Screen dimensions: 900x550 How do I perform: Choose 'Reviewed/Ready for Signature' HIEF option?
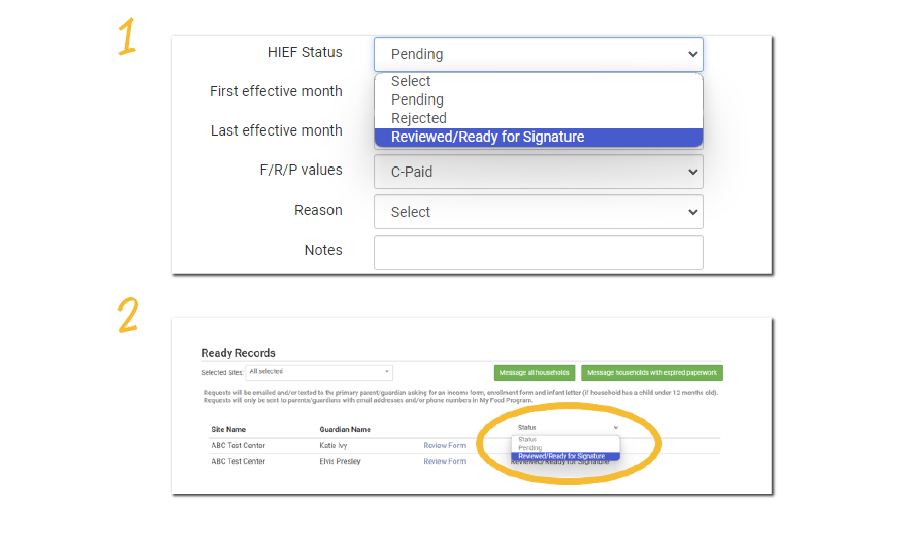(487, 137)
